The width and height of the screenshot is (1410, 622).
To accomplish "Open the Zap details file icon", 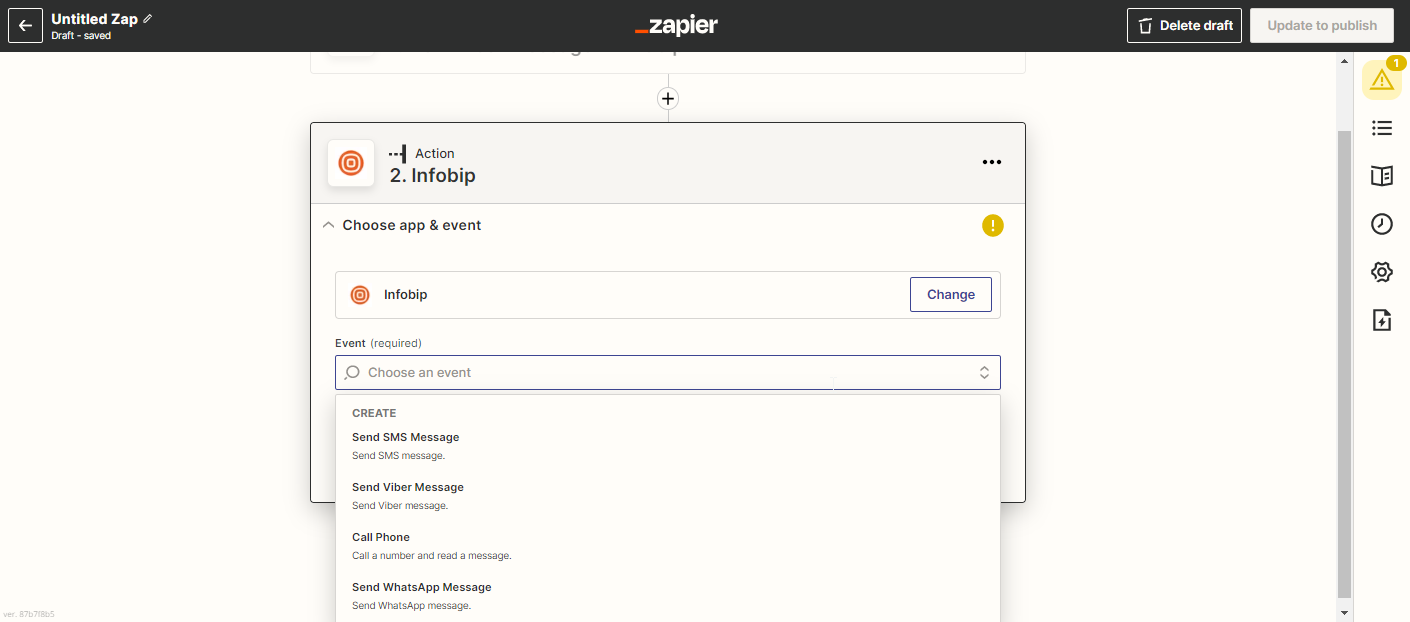I will [x=1381, y=320].
